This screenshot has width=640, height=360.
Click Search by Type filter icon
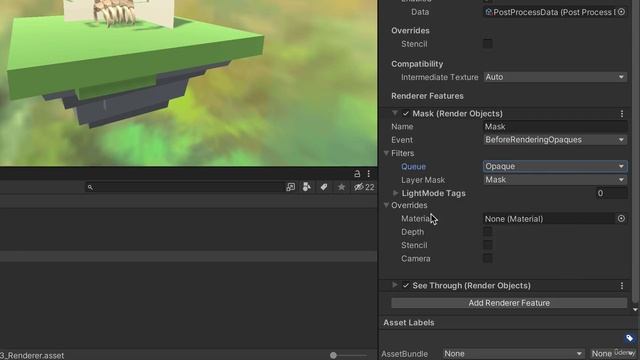[x=307, y=187]
